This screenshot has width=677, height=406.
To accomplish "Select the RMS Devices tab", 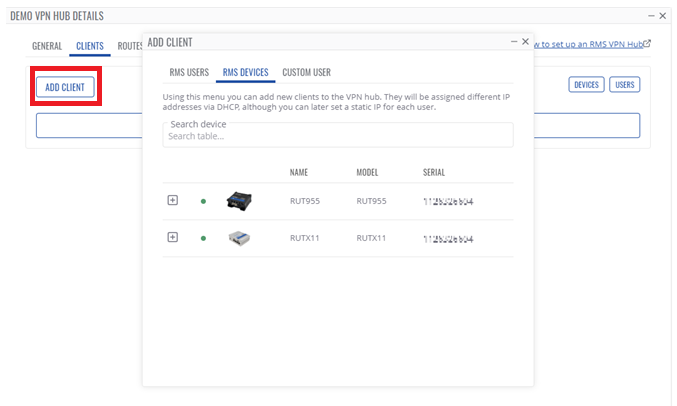I will (245, 72).
